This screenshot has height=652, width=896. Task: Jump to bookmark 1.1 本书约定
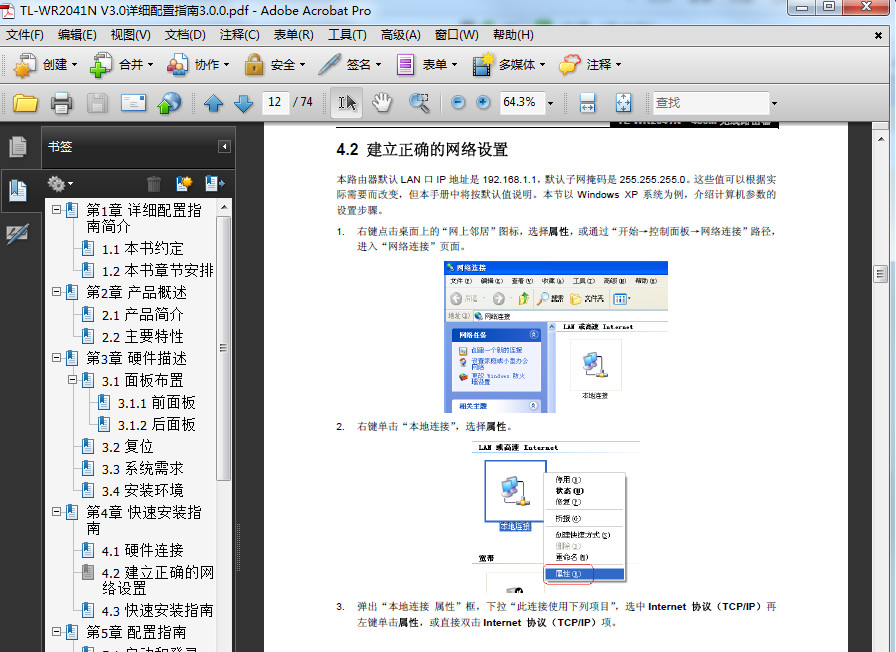pyautogui.click(x=142, y=249)
